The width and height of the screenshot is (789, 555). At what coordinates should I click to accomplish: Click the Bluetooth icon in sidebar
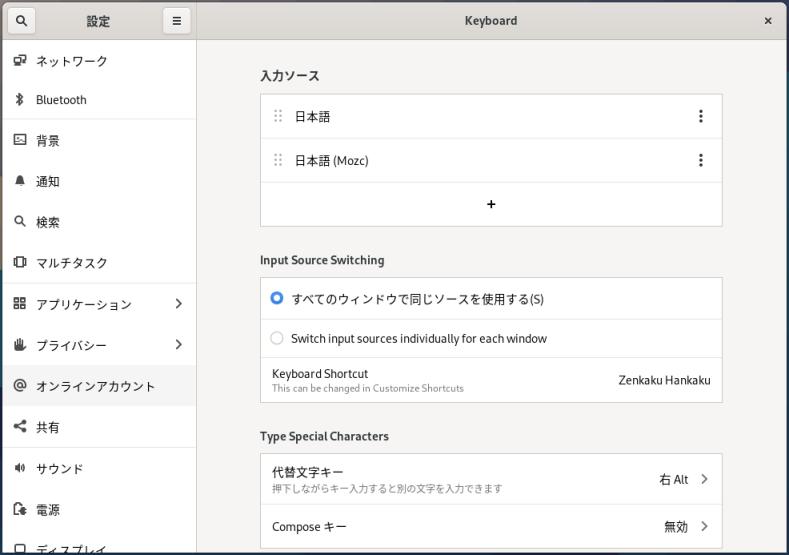20,100
